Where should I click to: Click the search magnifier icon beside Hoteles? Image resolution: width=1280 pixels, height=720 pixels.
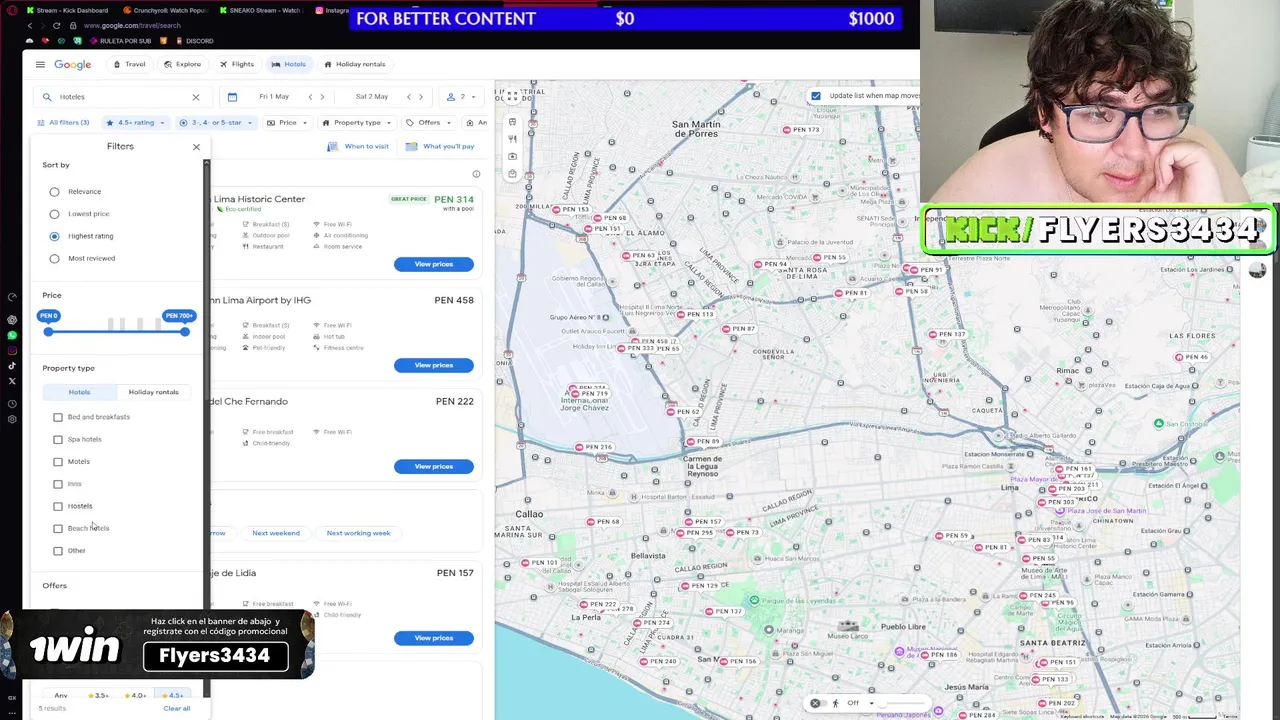pyautogui.click(x=47, y=97)
